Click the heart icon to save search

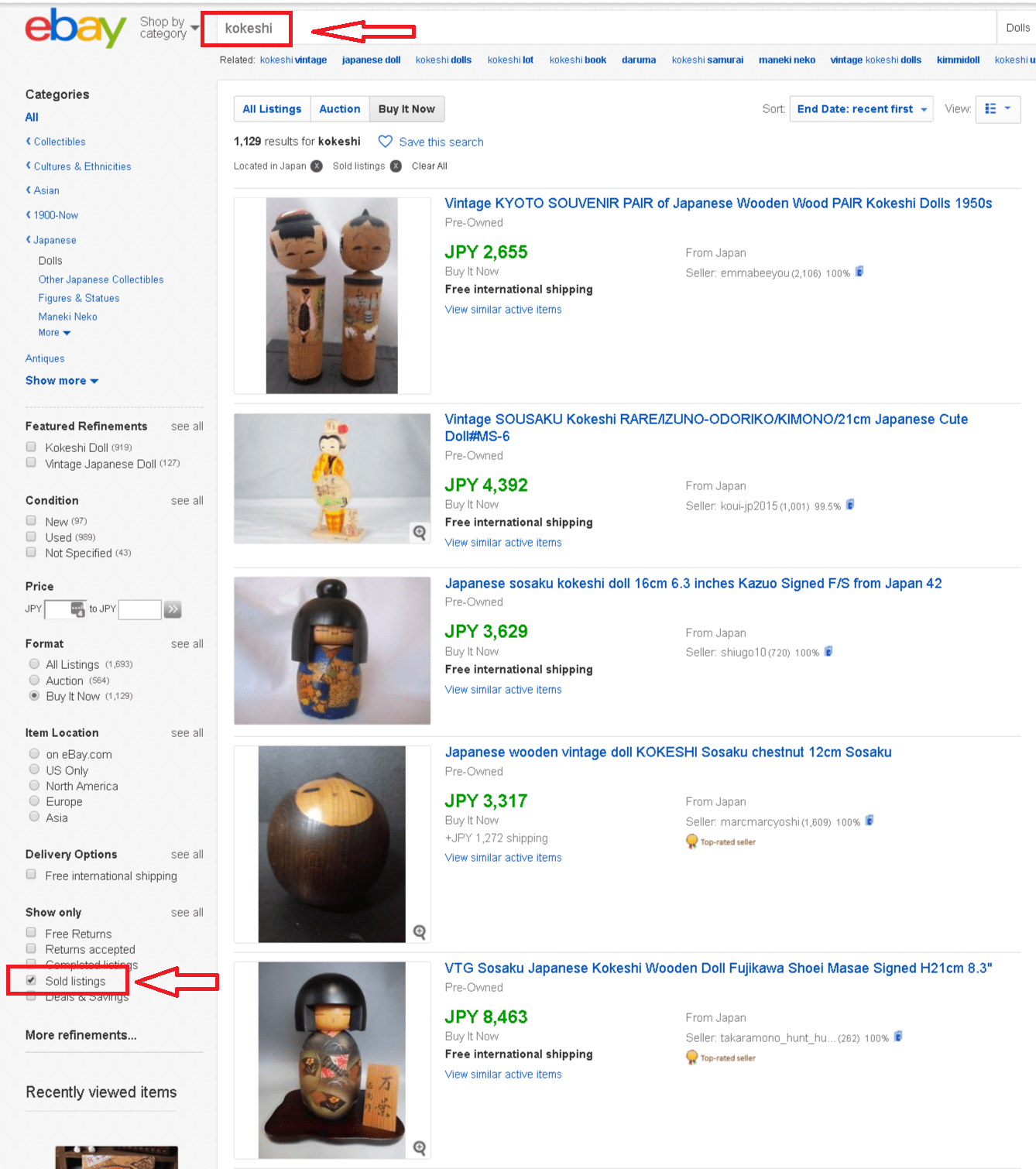(x=385, y=142)
